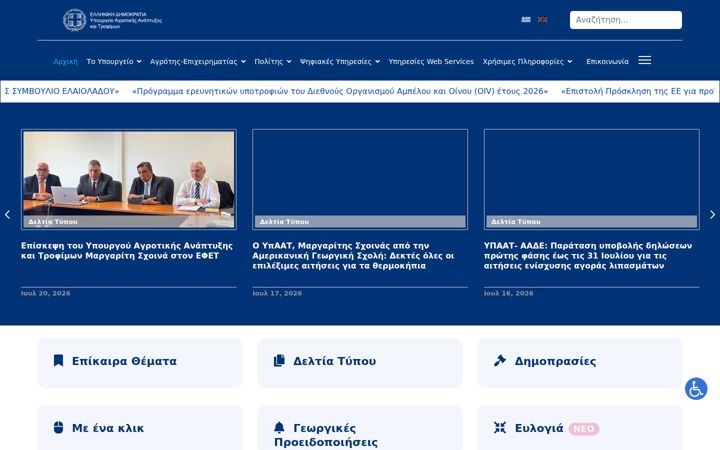Click the date Ιουλ 17, 2026

(x=277, y=293)
